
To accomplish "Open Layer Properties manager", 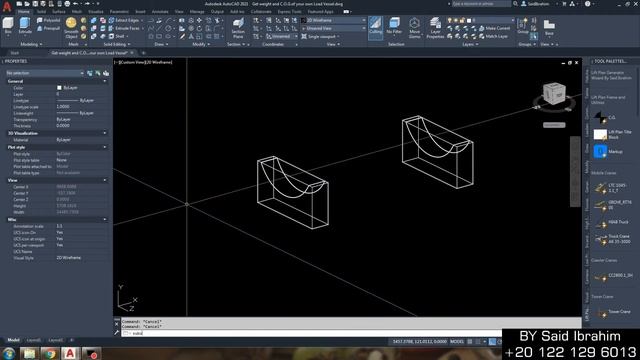I will 435,28.
